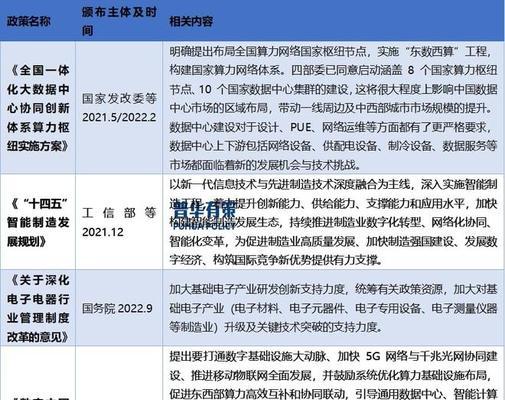Viewport: 505px width, 400px height.
Task: Click the paragraph starting 明确提出布局全国算力网络
Action: (333, 108)
